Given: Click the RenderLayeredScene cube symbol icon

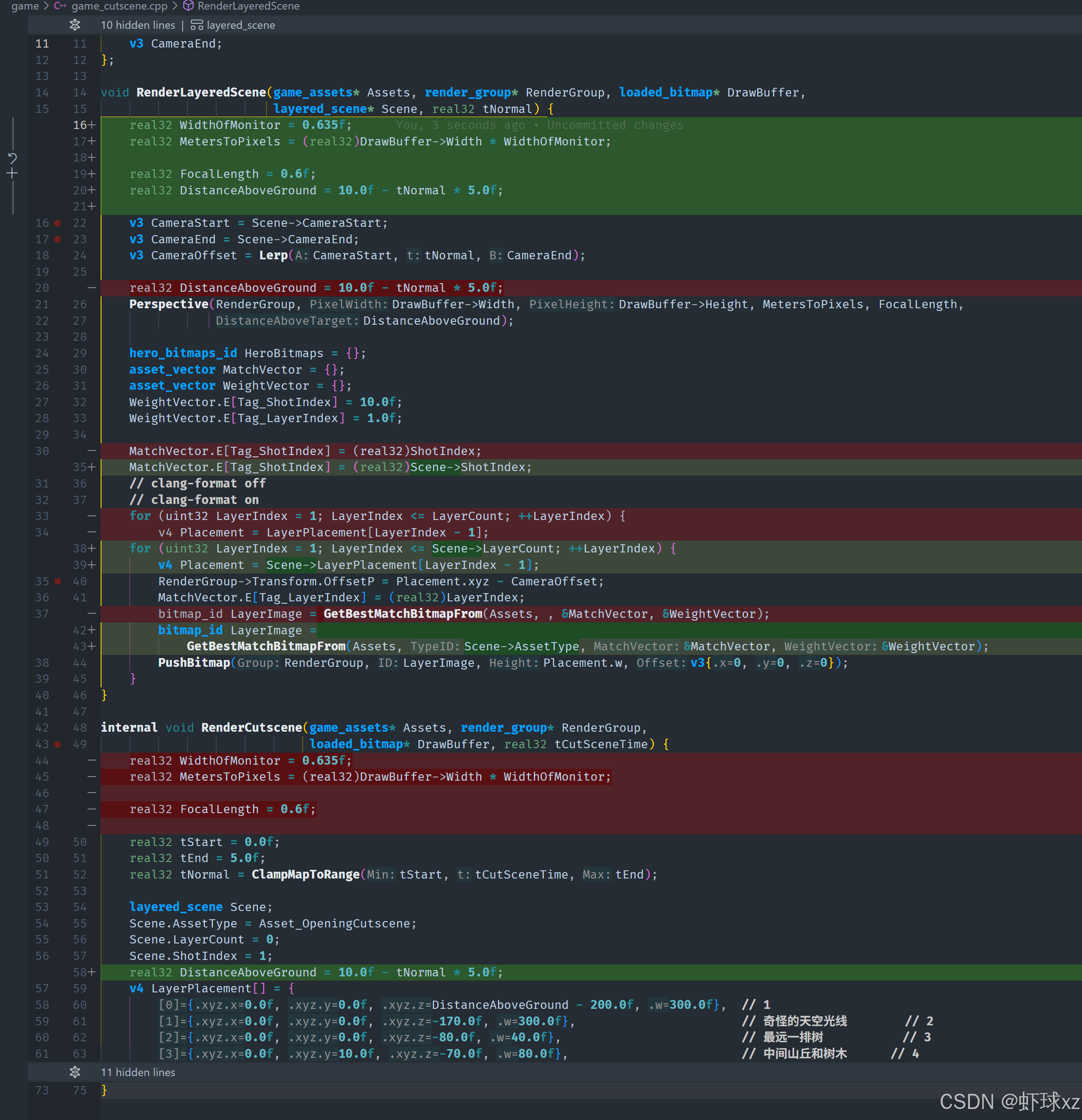Looking at the screenshot, I should click(188, 5).
